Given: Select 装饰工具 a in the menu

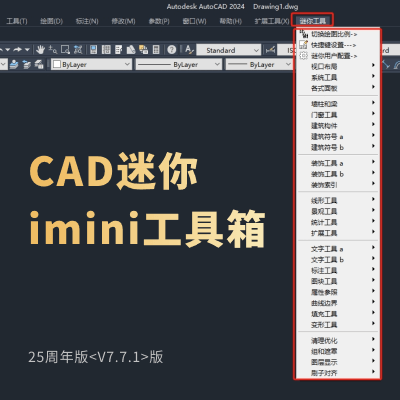Looking at the screenshot, I should (x=337, y=163).
